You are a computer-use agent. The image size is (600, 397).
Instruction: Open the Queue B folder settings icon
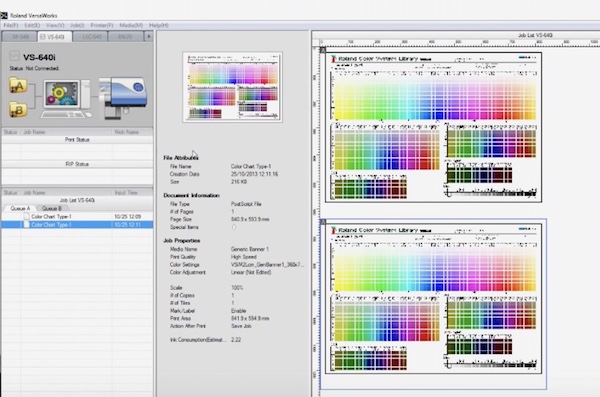[x=18, y=110]
